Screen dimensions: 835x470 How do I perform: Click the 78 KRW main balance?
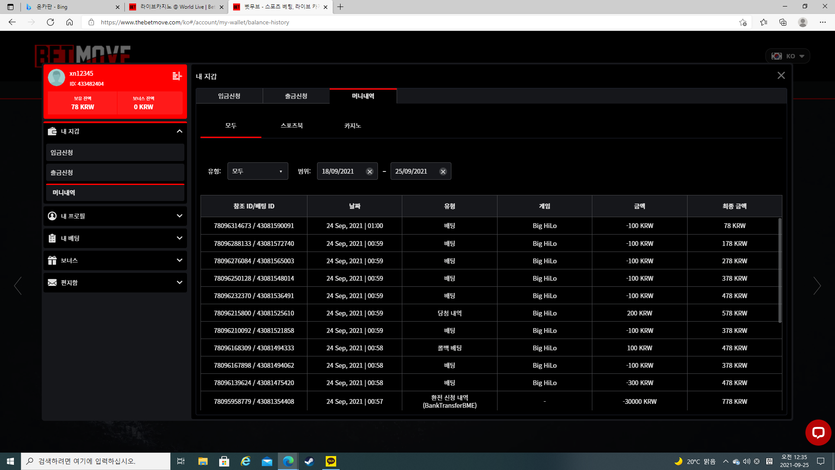[x=83, y=107]
